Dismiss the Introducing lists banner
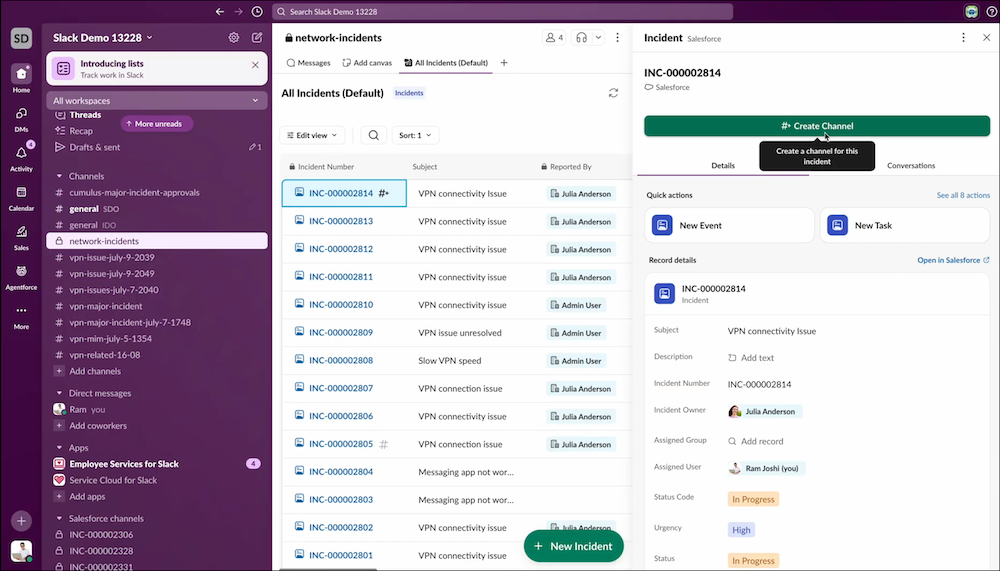 (x=255, y=65)
